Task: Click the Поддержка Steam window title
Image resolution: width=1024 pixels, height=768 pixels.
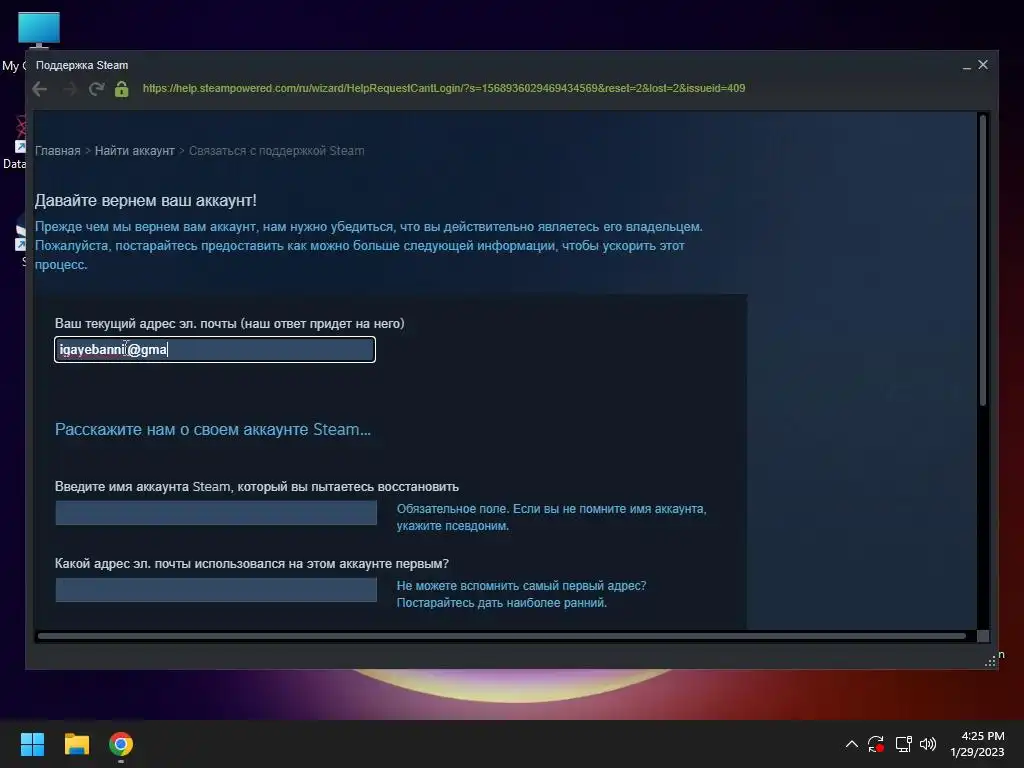Action: coord(82,65)
